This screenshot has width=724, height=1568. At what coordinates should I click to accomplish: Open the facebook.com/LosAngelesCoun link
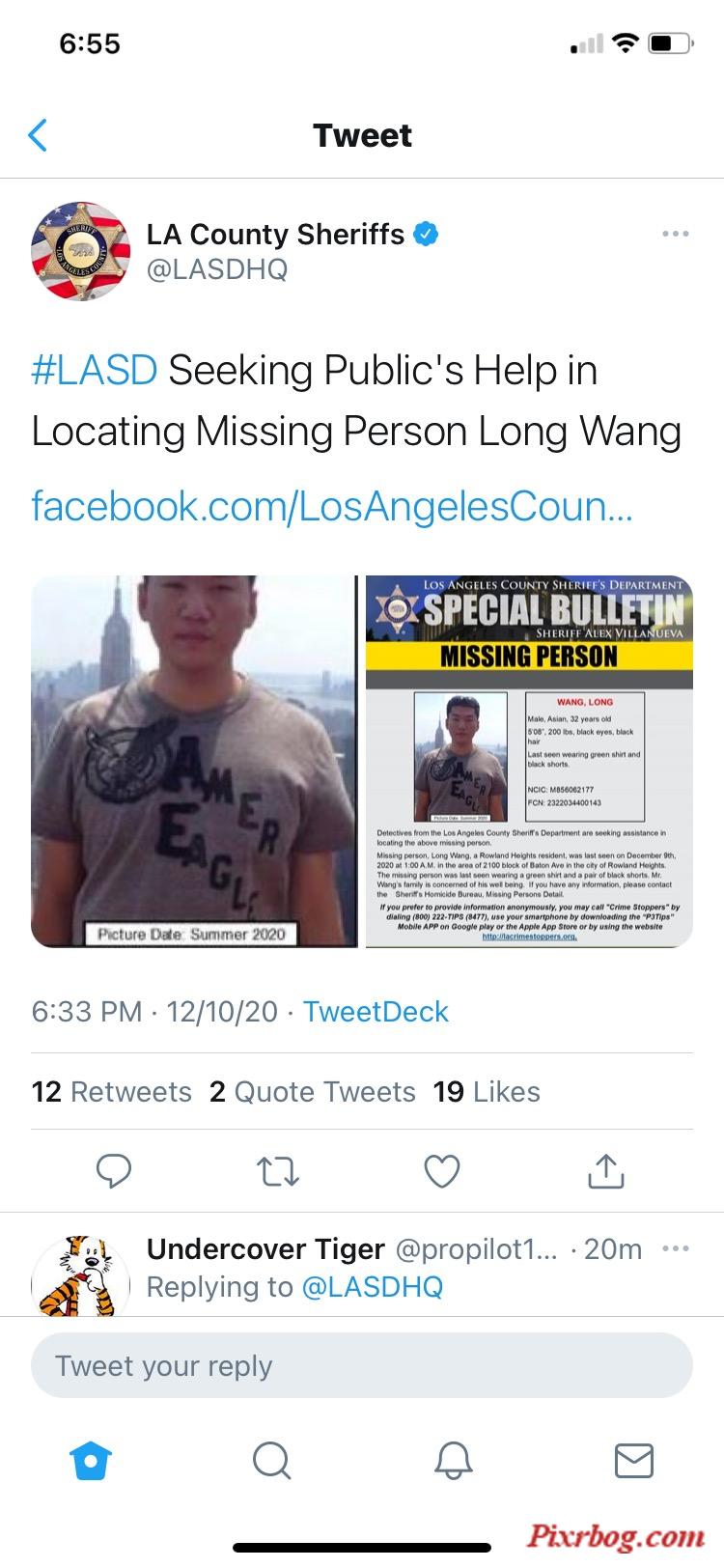pos(332,506)
